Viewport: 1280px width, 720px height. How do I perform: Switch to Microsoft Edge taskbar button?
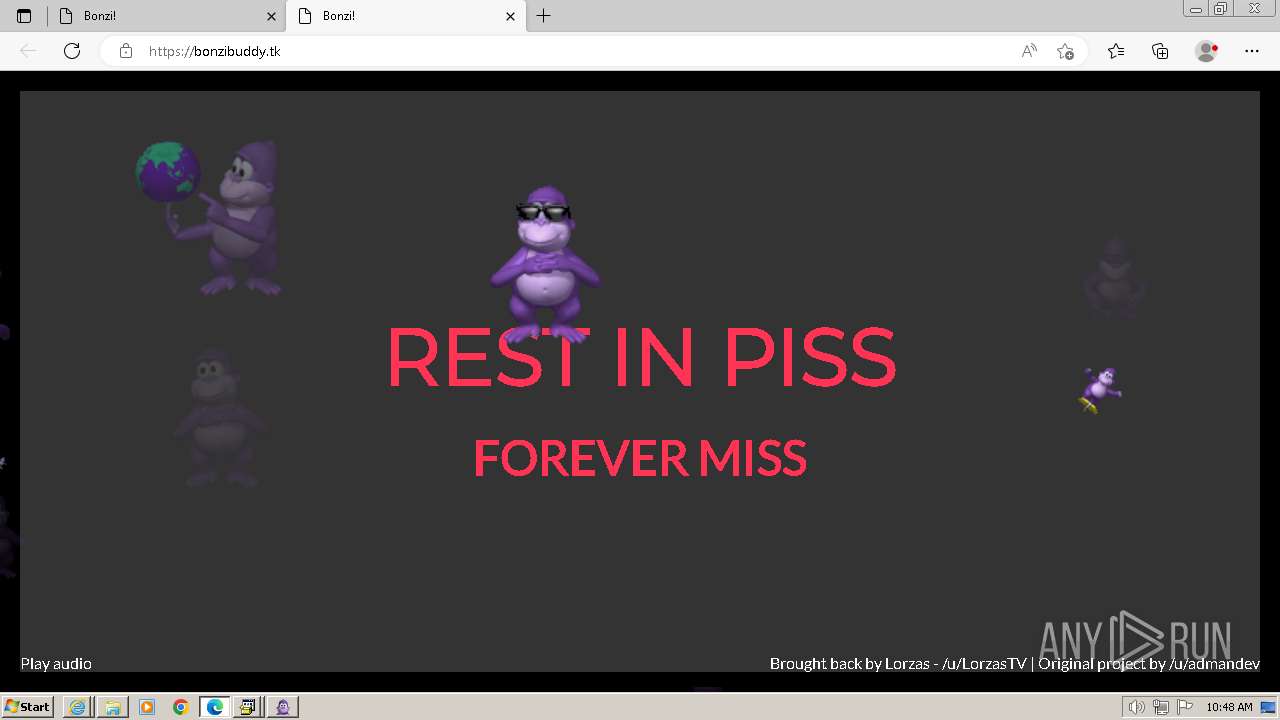click(215, 707)
